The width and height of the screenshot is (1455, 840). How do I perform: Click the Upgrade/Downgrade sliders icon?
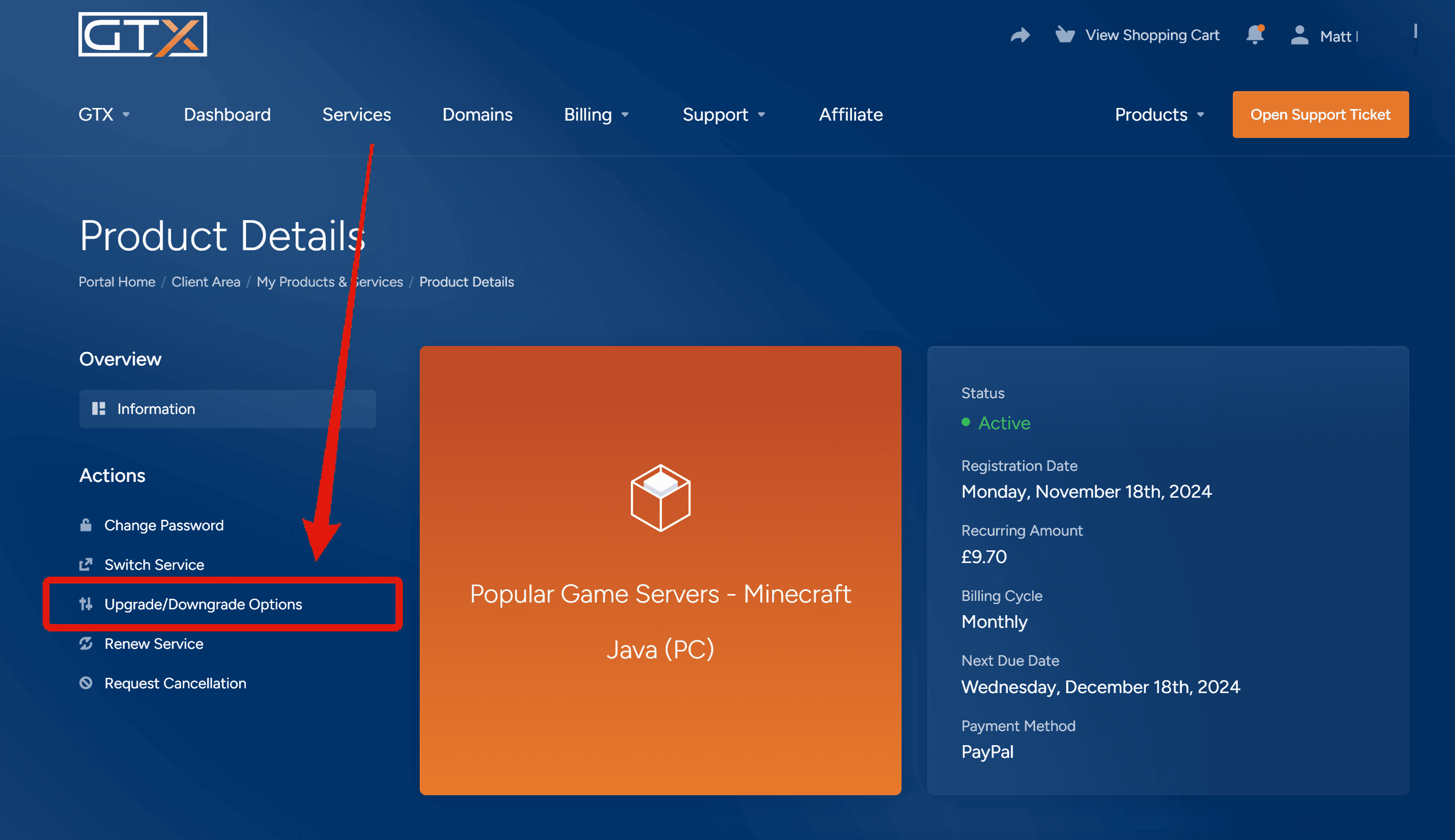coord(86,604)
